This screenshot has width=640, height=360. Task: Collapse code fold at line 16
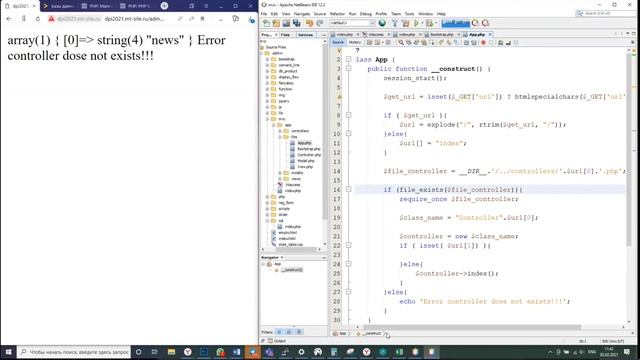(349, 189)
